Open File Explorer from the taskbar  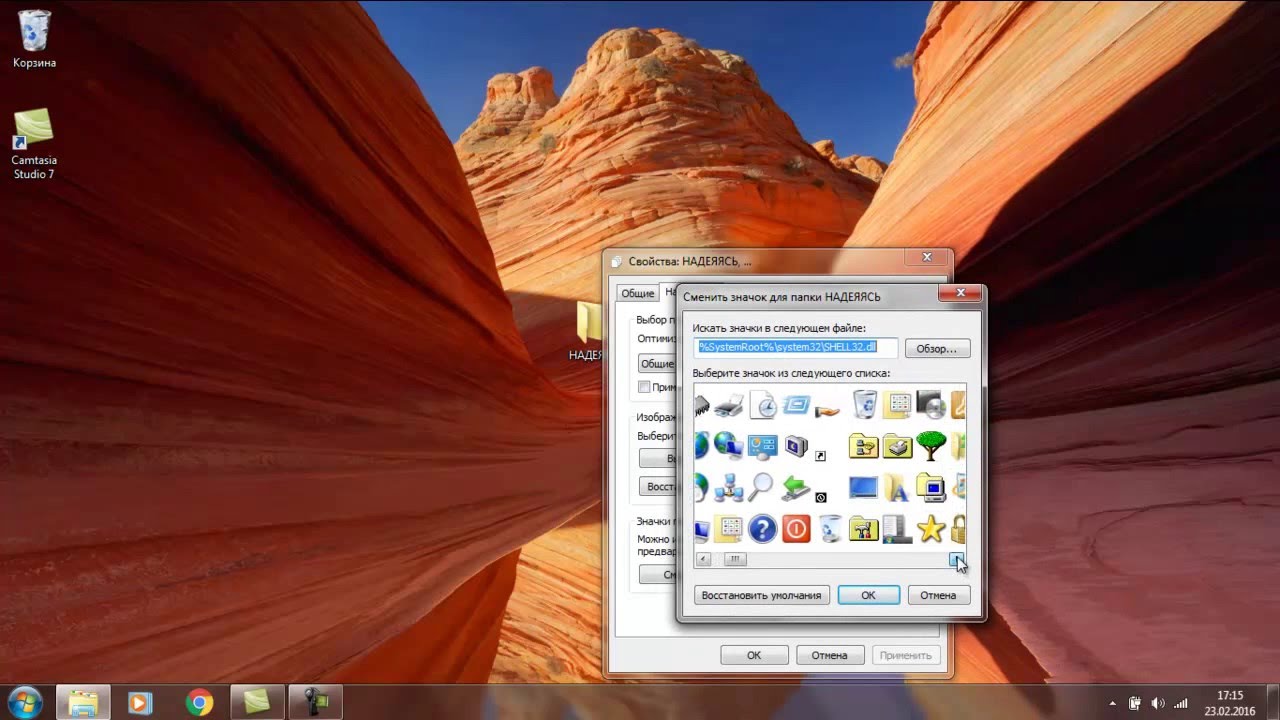click(x=83, y=702)
